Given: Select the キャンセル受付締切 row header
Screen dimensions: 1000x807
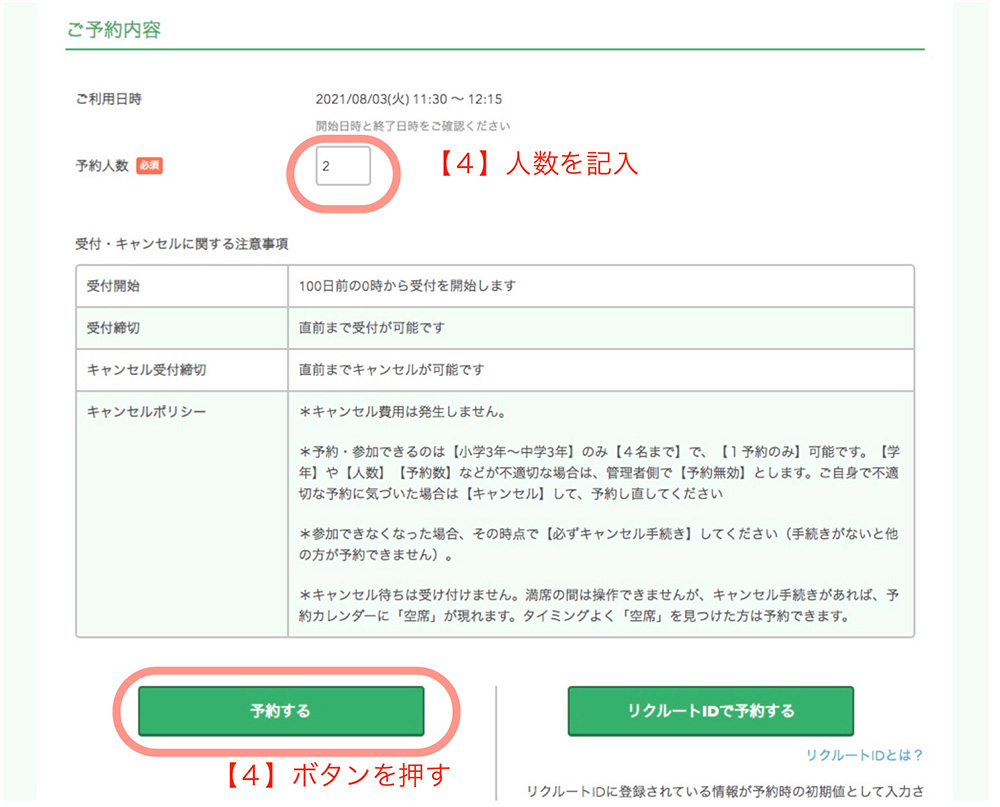Looking at the screenshot, I should point(147,369).
